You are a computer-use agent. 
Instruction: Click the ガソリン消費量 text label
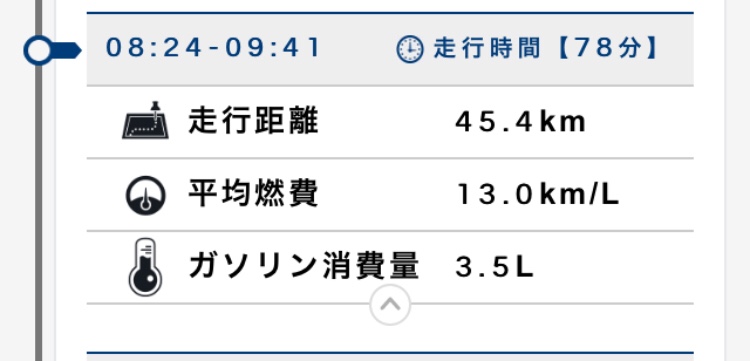(x=304, y=266)
